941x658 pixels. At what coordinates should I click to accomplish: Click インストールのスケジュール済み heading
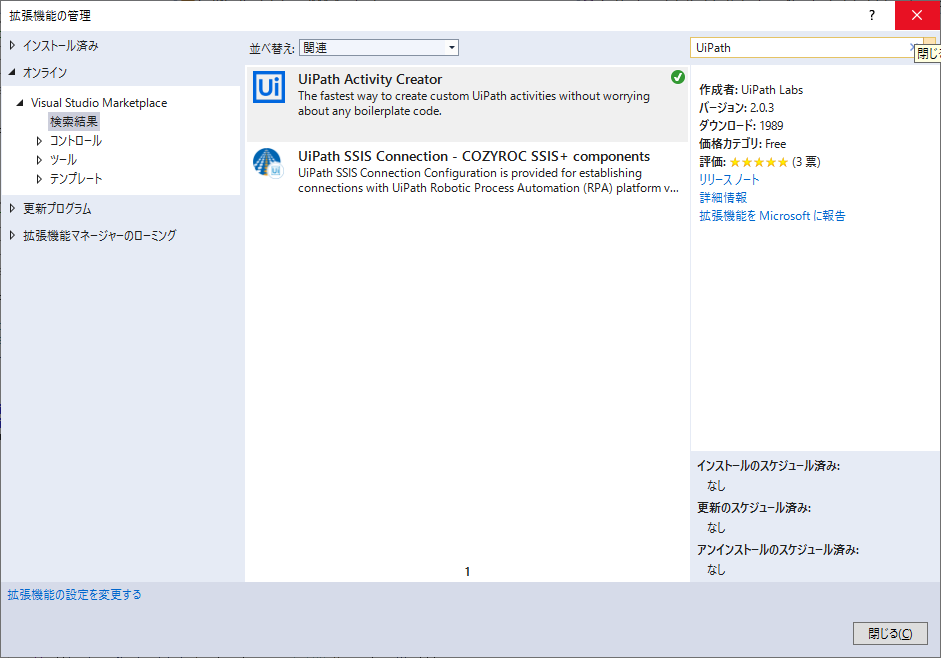(768, 465)
